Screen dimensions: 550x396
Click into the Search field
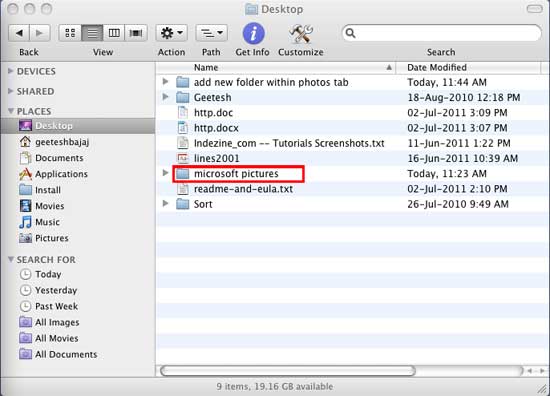(x=442, y=33)
